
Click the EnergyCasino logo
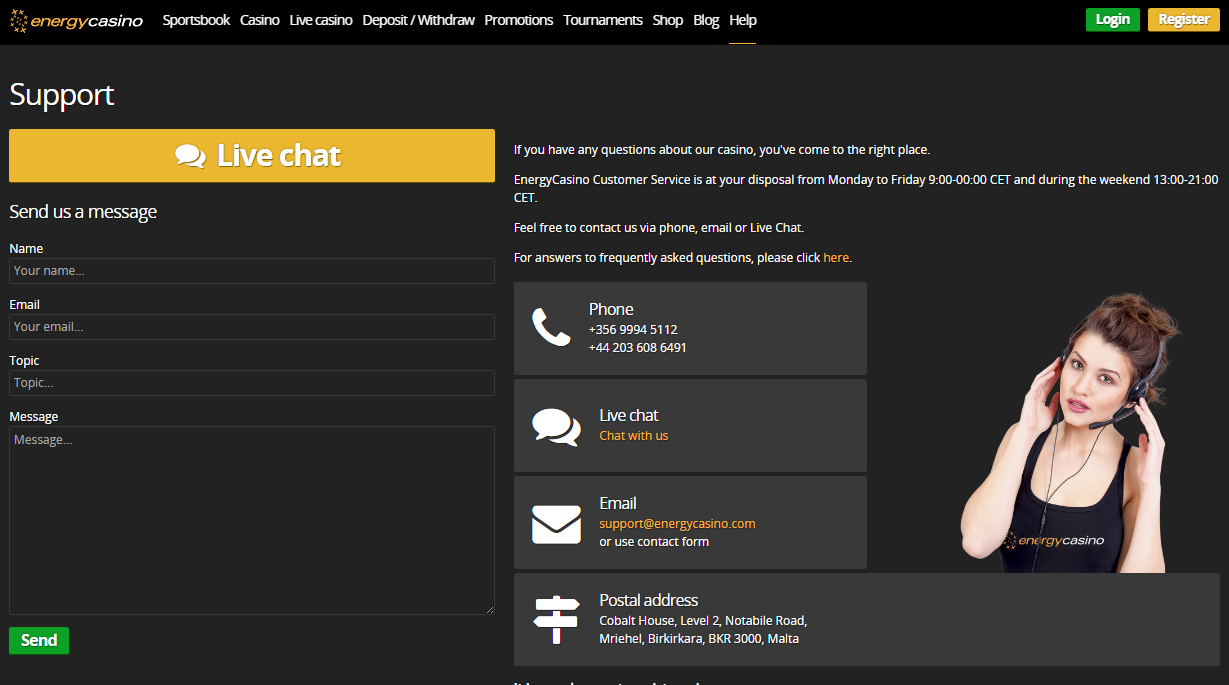pyautogui.click(x=76, y=20)
